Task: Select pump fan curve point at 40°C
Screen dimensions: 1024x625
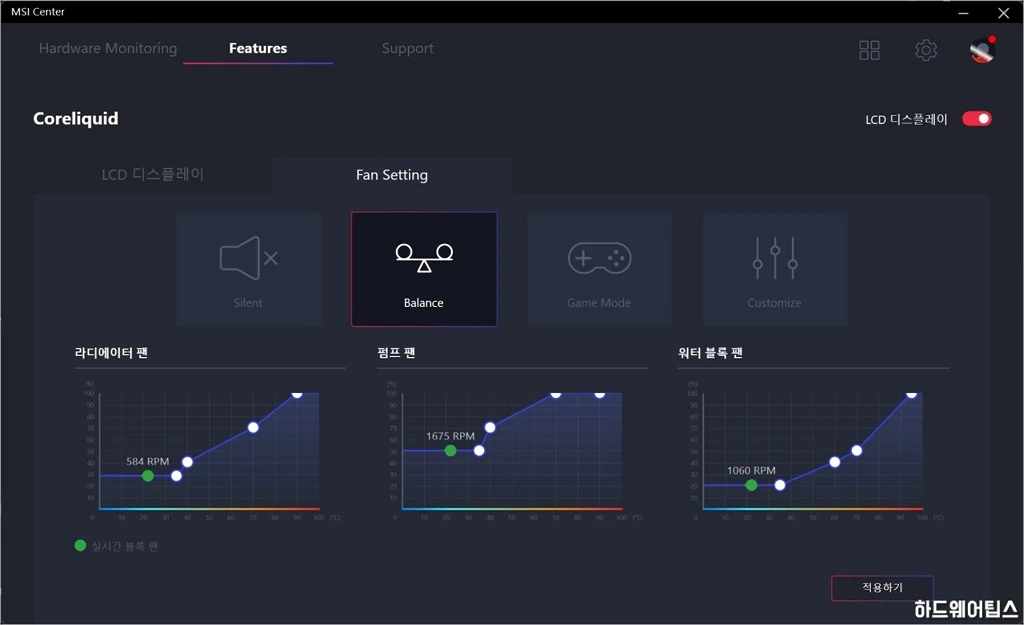Action: click(490, 428)
